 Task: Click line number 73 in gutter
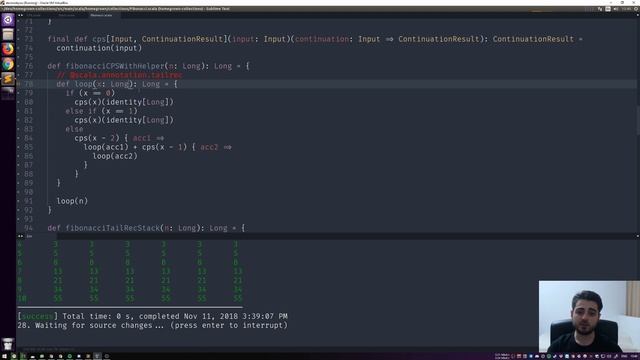[28, 39]
